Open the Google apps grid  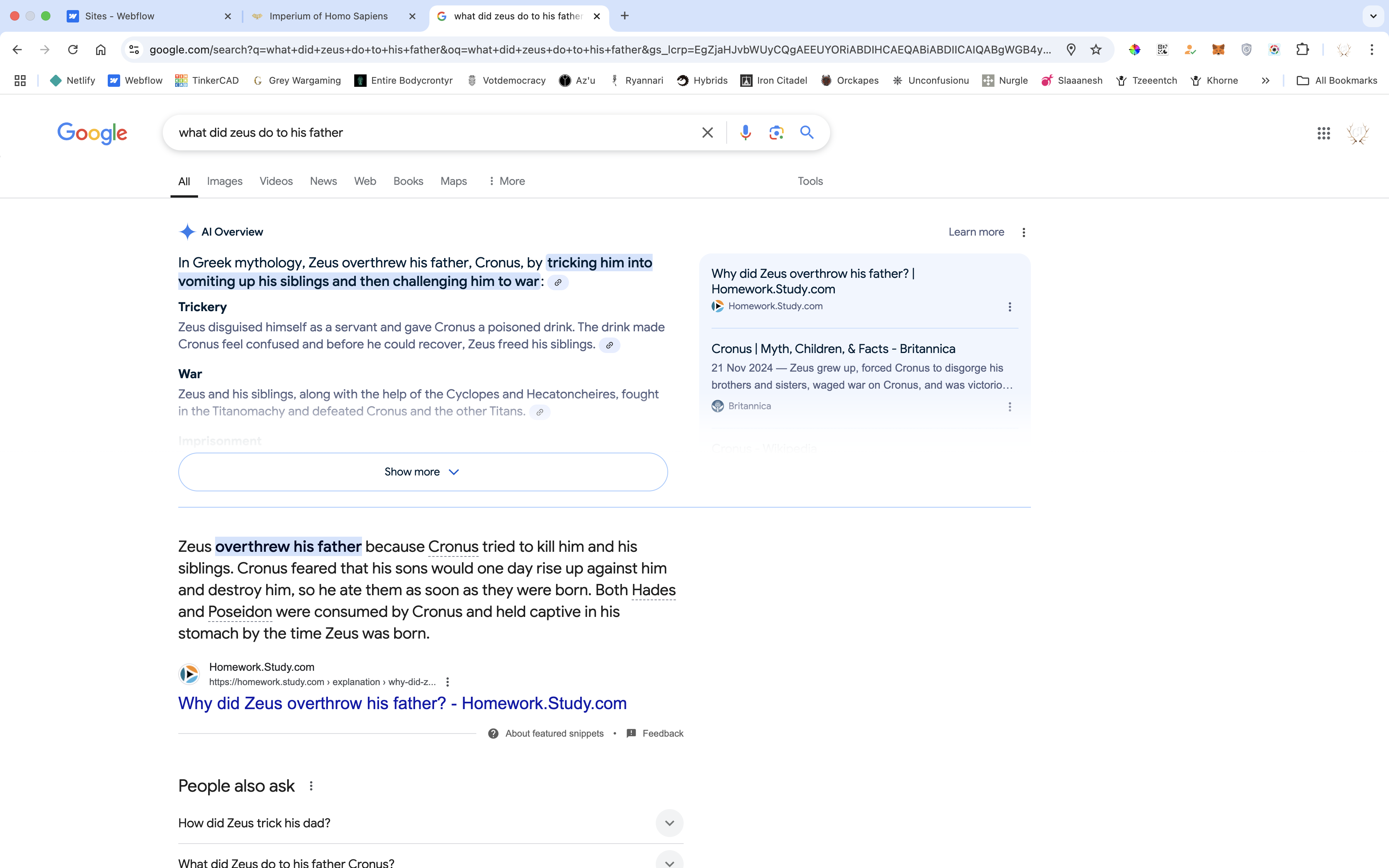click(x=1323, y=133)
